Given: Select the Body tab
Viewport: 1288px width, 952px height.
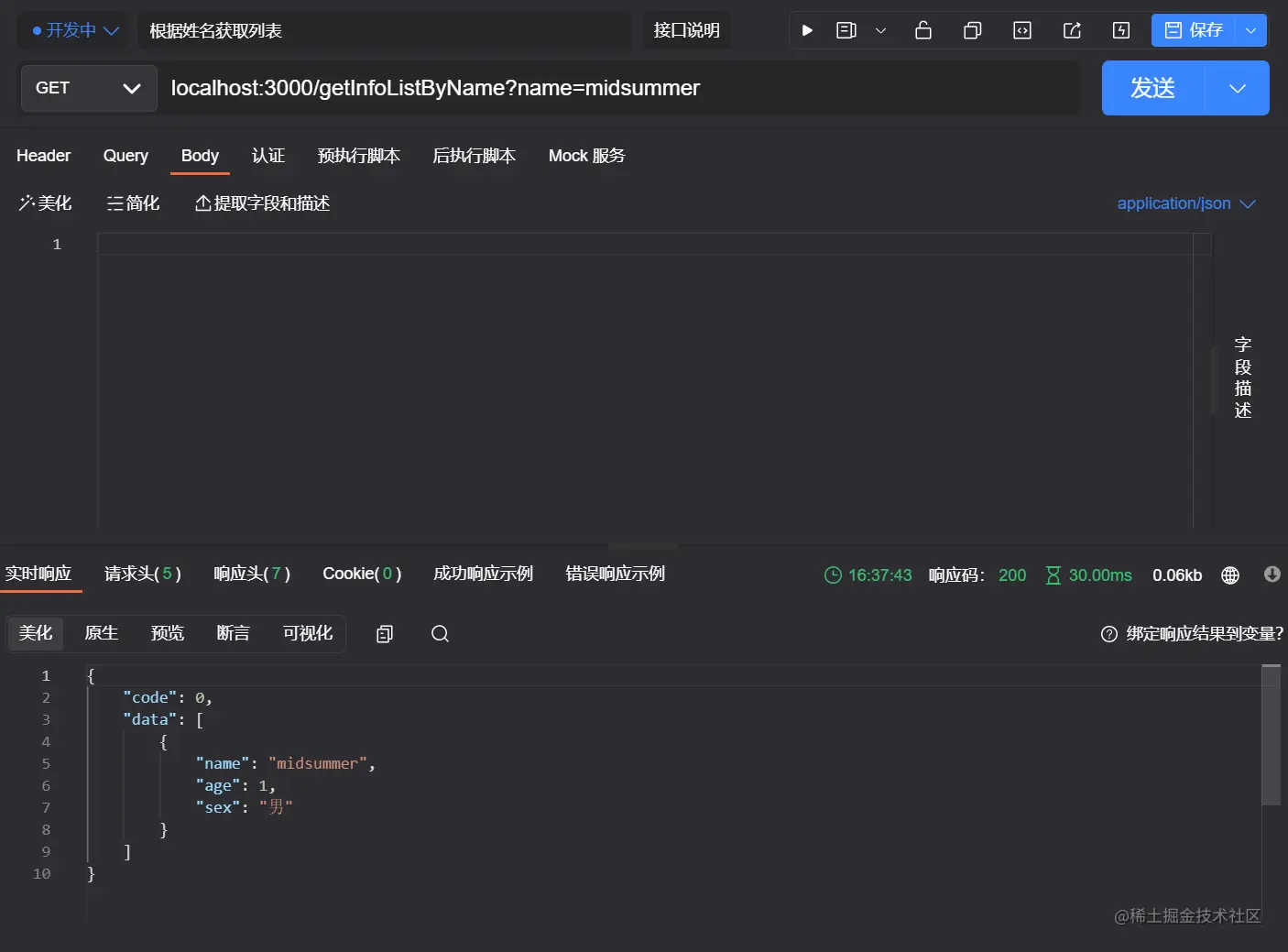Looking at the screenshot, I should [200, 156].
